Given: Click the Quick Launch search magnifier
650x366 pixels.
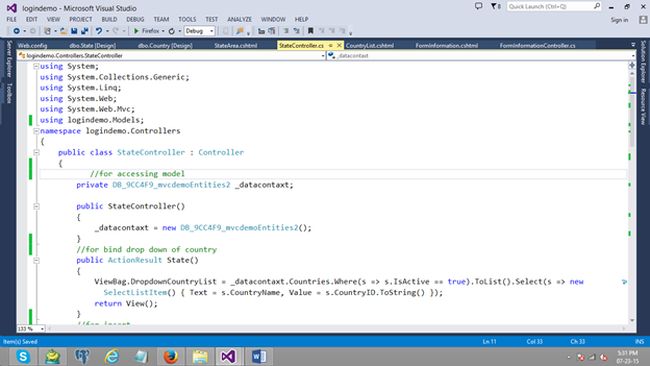Looking at the screenshot, I should point(597,6).
